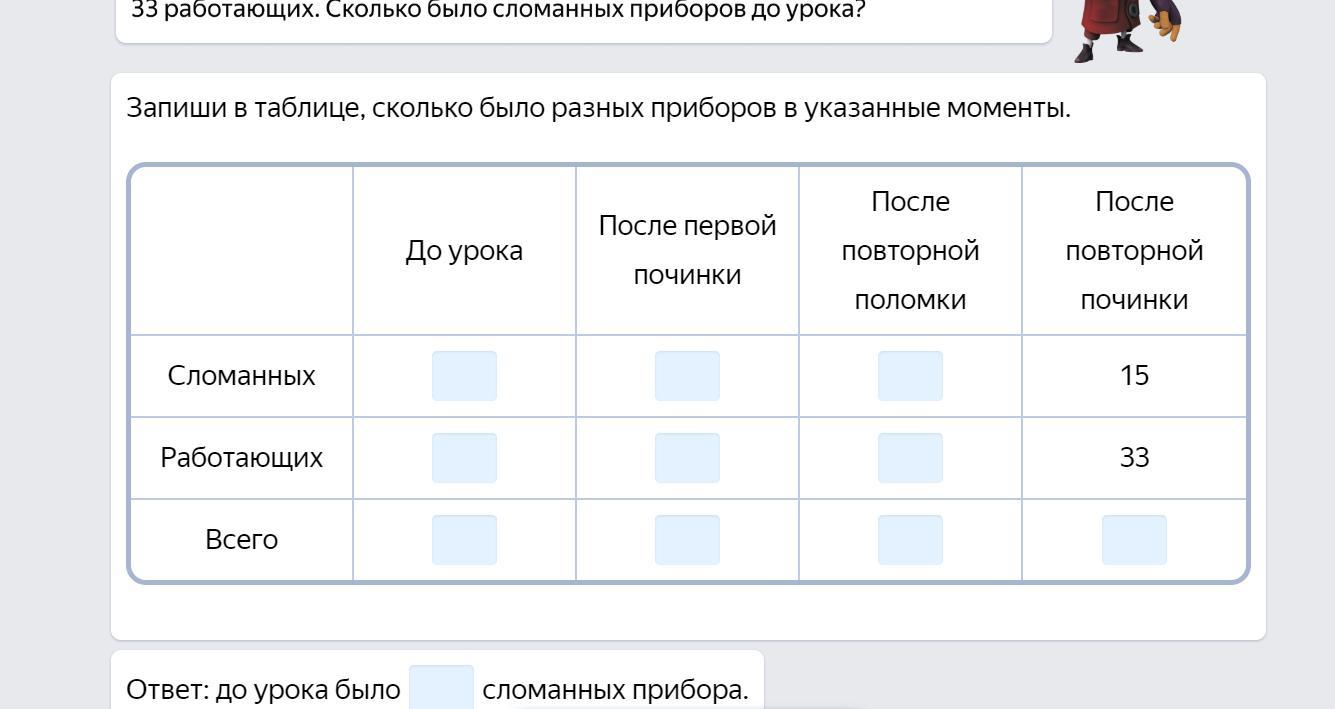
Task: Click the value 33 in the table
Action: point(1134,458)
